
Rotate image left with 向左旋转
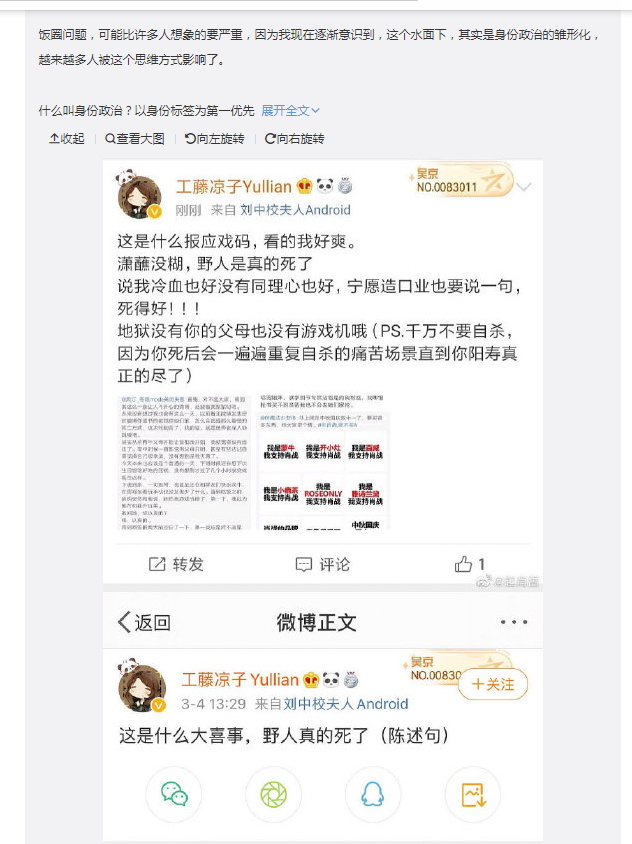pyautogui.click(x=214, y=139)
